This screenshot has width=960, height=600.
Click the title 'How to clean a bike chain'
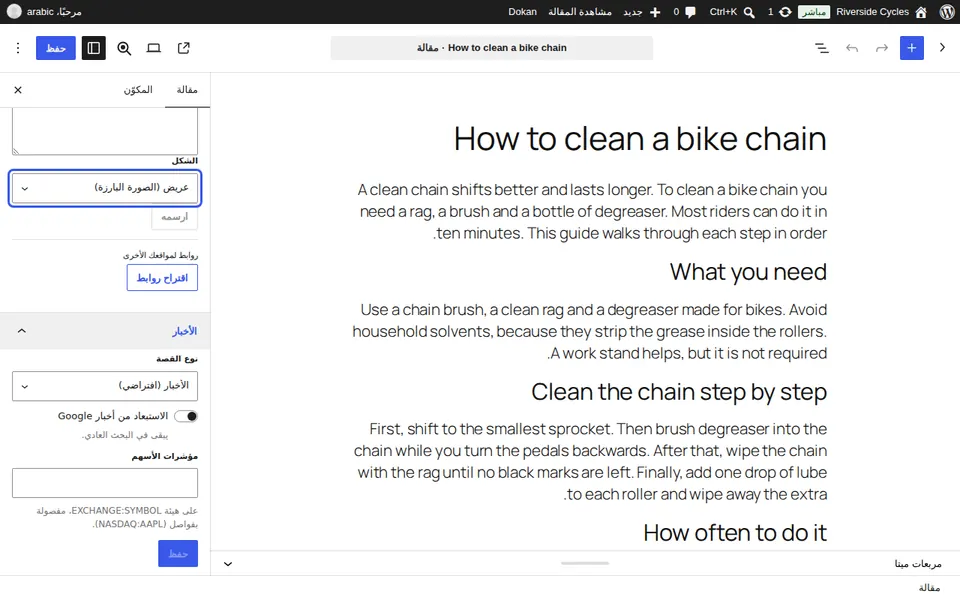(640, 139)
